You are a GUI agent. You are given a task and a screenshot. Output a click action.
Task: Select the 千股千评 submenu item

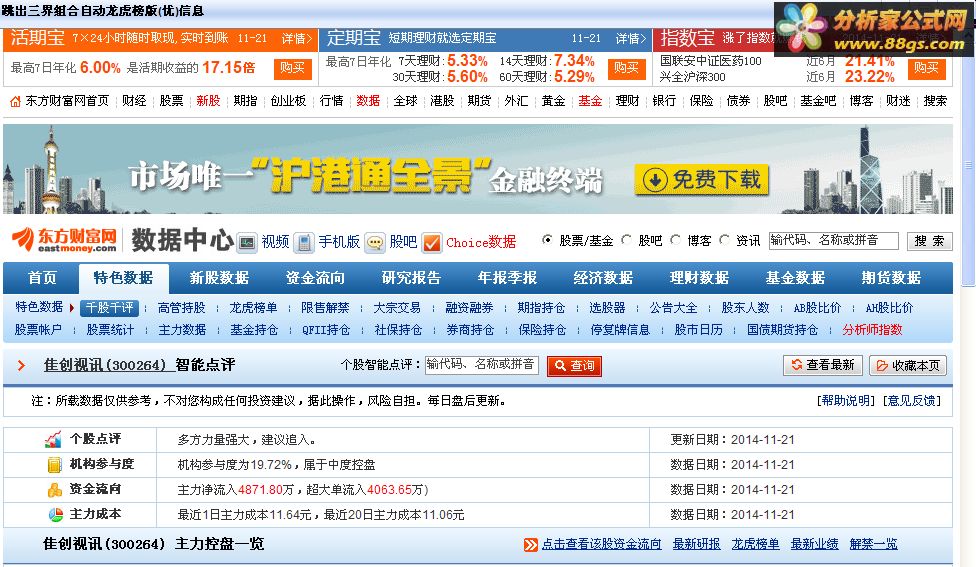coord(109,308)
